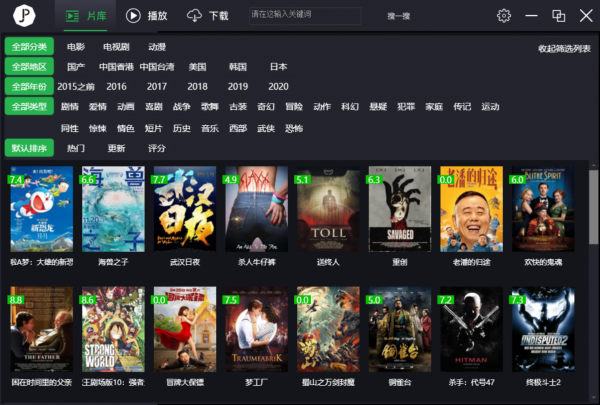Open the 武汉日夜 poster
The height and width of the screenshot is (405, 600).
coord(185,209)
